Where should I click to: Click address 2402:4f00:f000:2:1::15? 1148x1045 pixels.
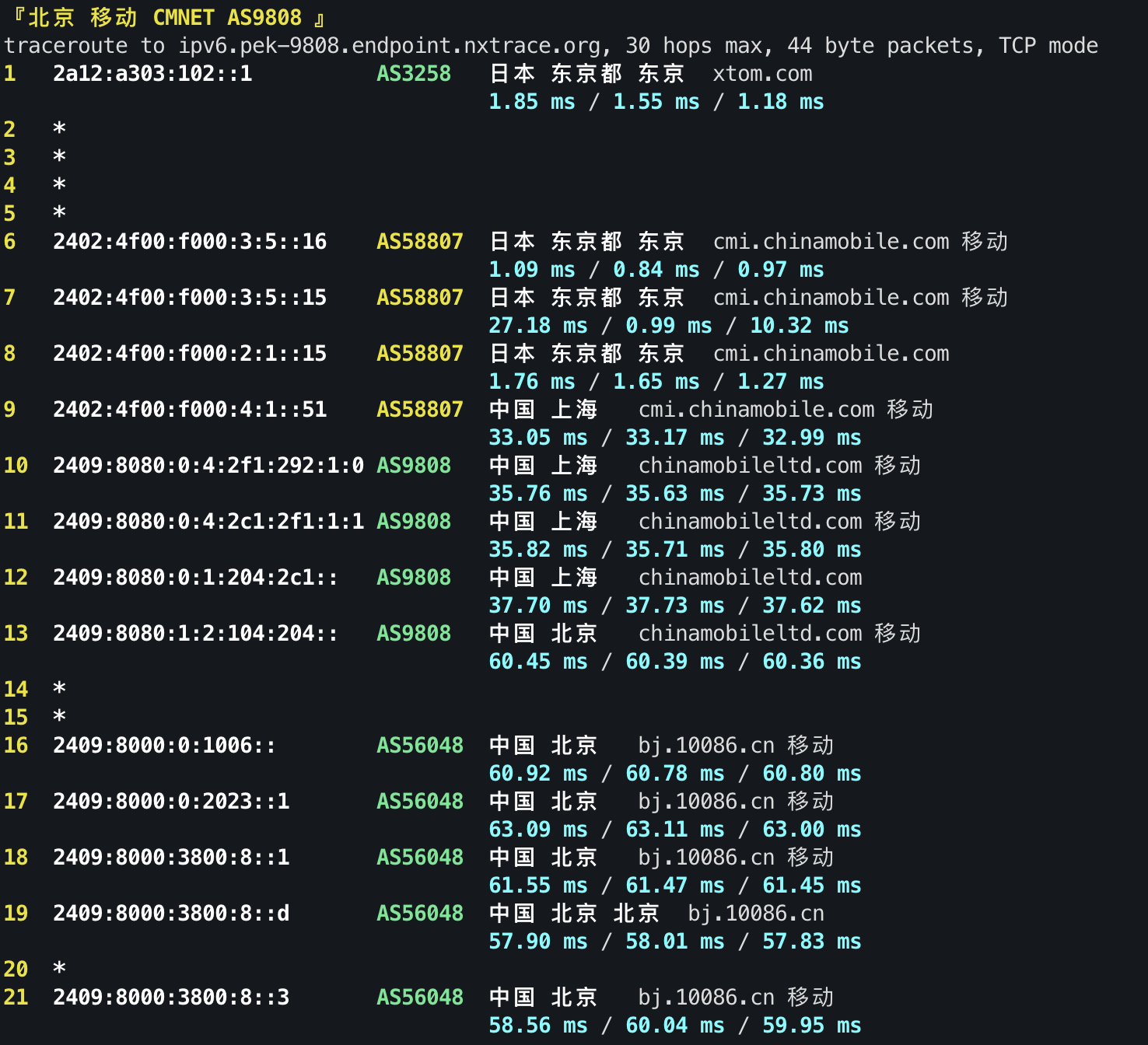click(190, 354)
